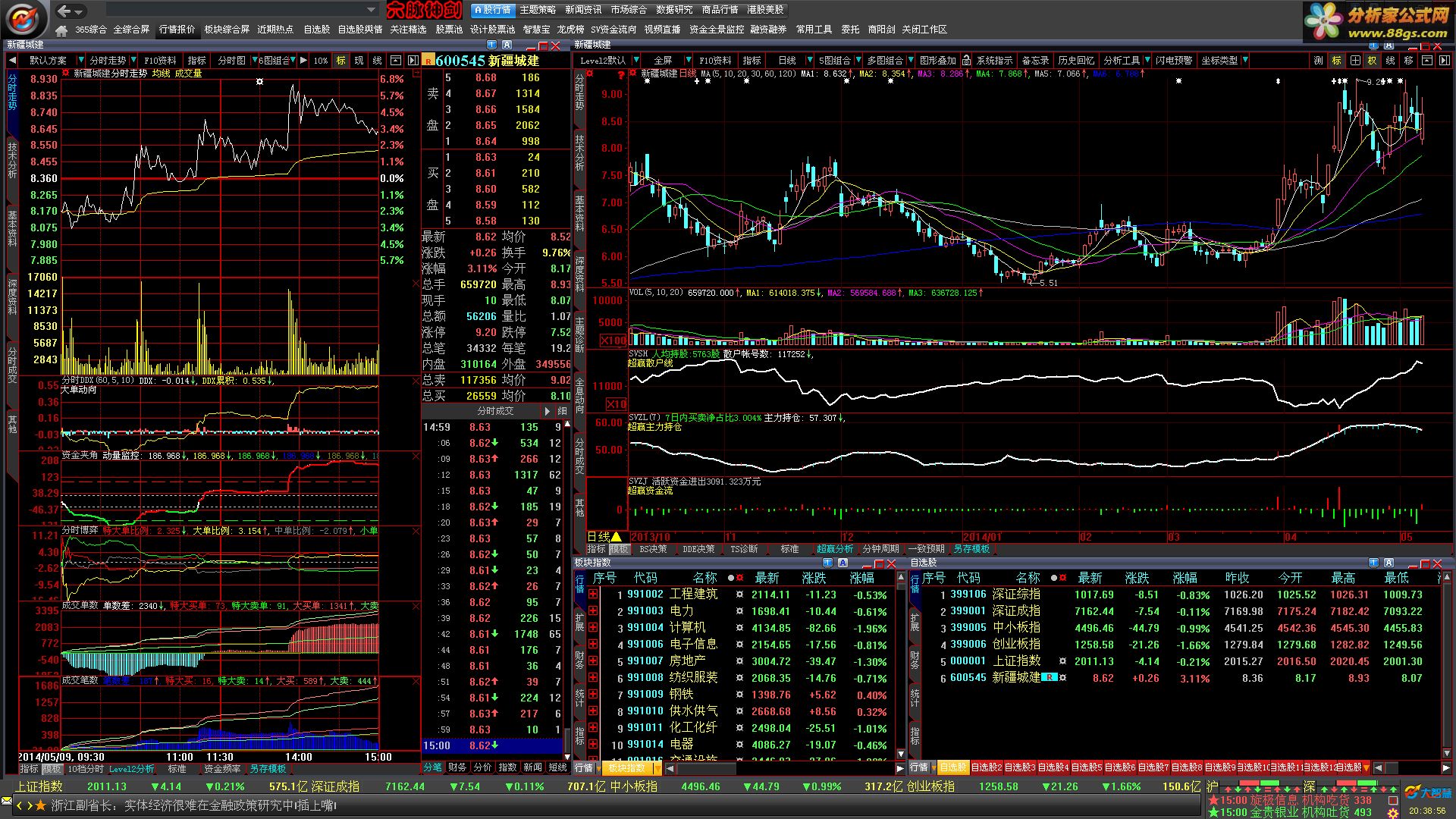
Task: Click the skip-to-end icon in daily chart toolbar
Action: pos(1445,61)
